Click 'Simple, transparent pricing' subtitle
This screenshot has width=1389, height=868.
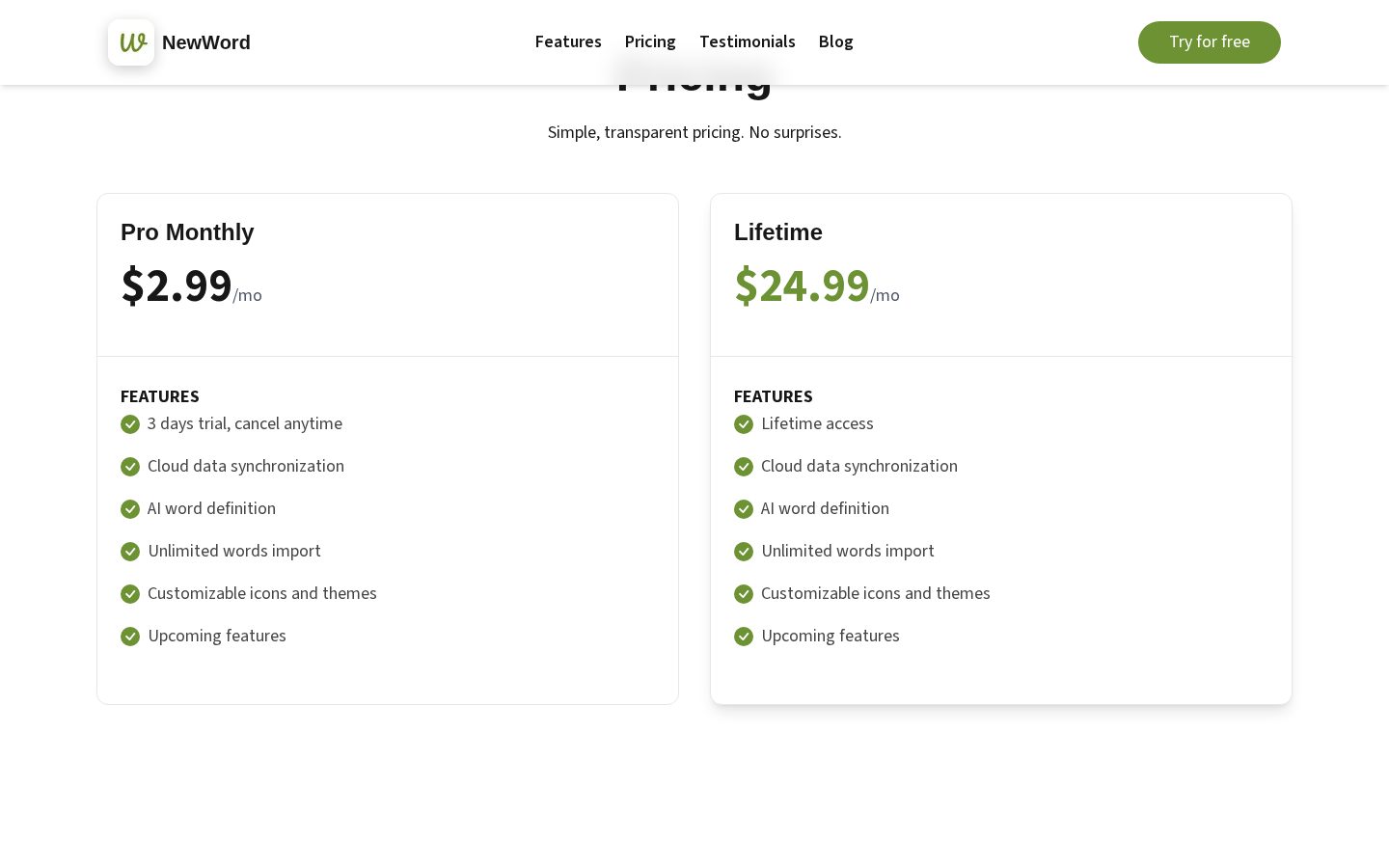pyautogui.click(x=694, y=132)
